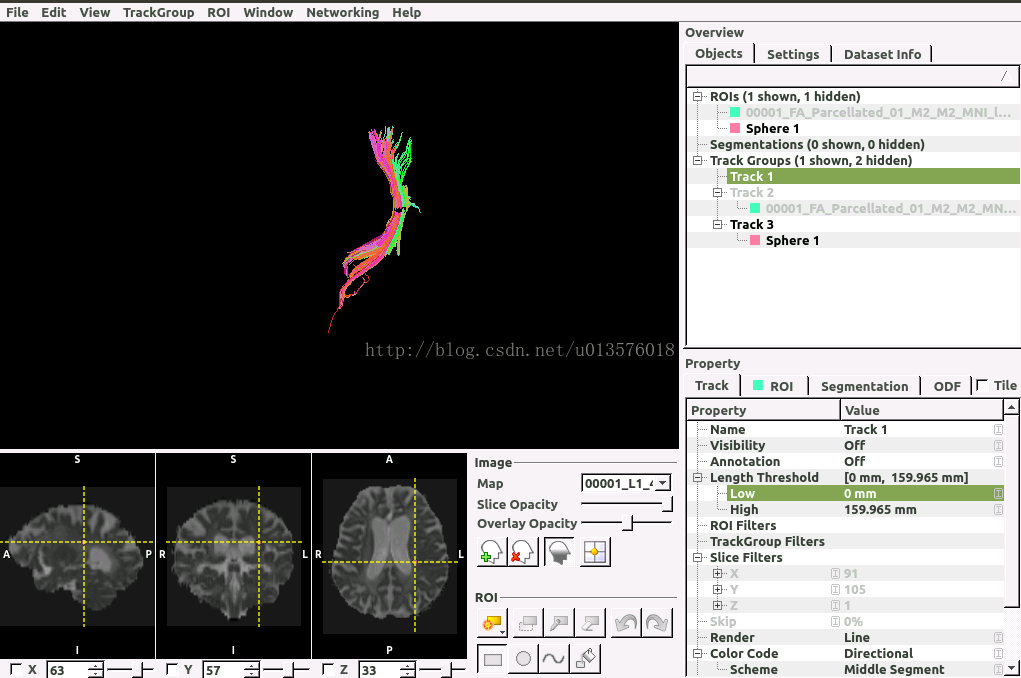The width and height of the screenshot is (1021, 678).
Task: Click the pink swatch of ROI Sphere 1
Action: point(734,128)
